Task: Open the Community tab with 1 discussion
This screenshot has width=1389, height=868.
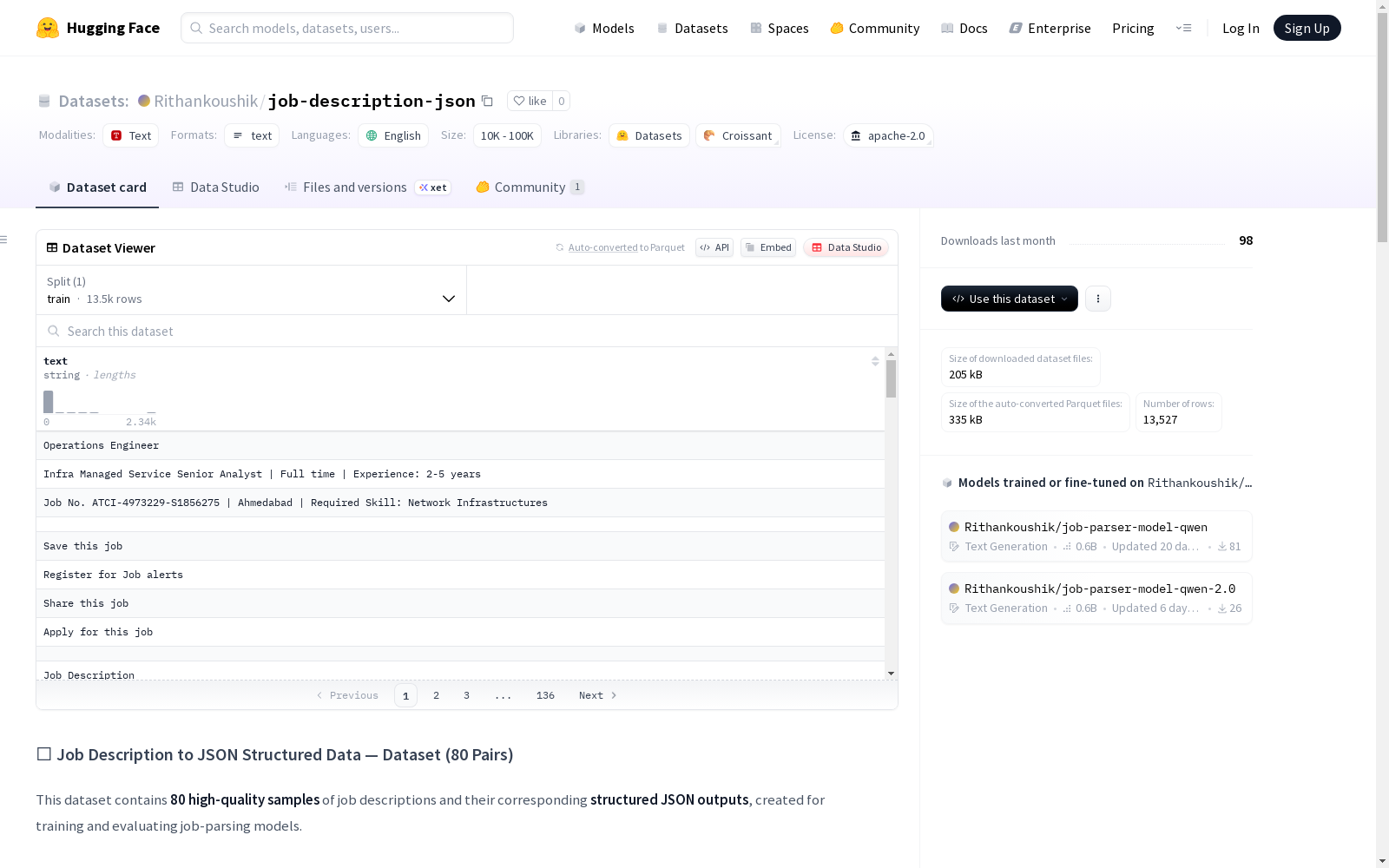Action: click(530, 187)
